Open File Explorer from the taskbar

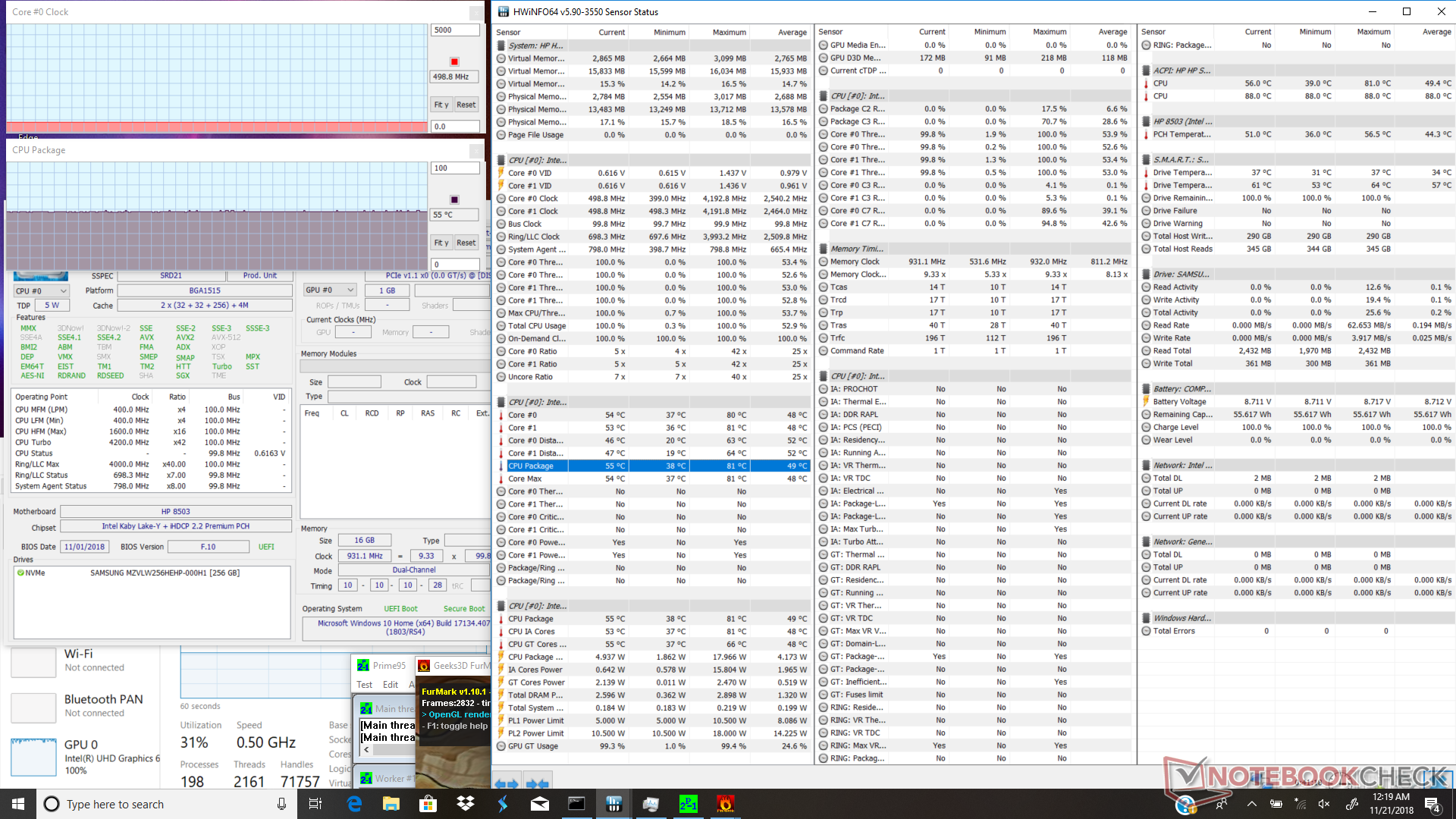(x=391, y=804)
